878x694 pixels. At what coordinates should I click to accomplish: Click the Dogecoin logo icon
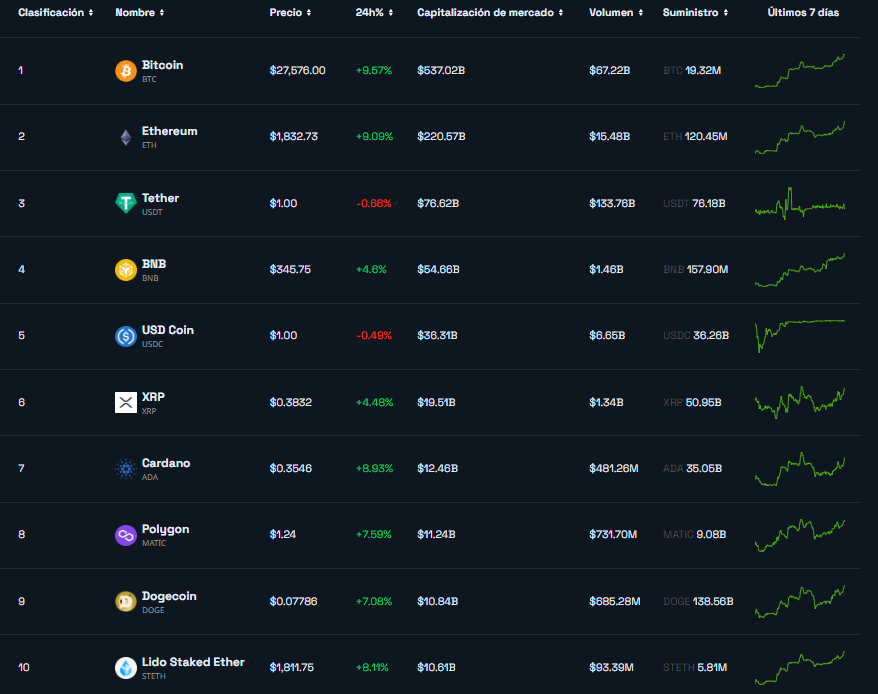click(x=125, y=602)
